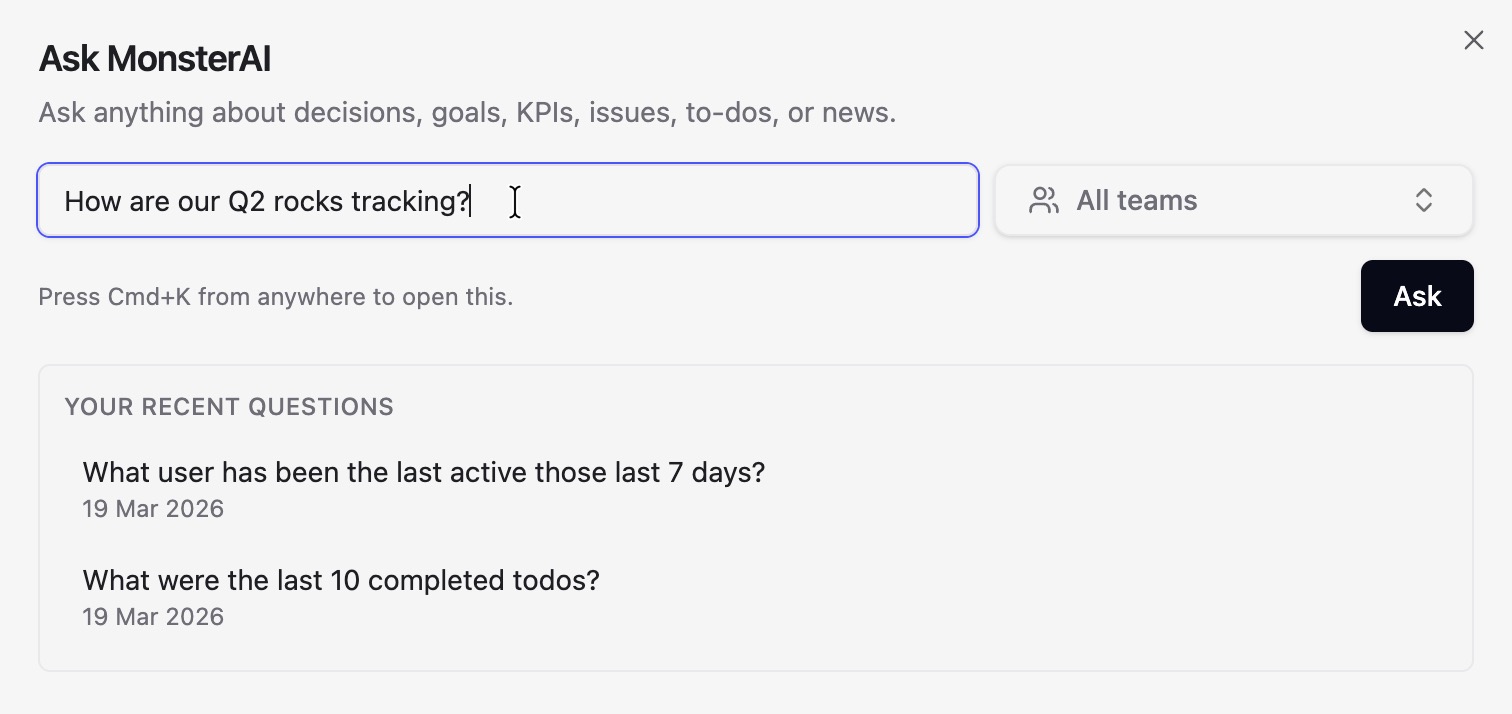
Task: Click the "Ask anything about decisions" subtitle
Action: pyautogui.click(x=467, y=112)
